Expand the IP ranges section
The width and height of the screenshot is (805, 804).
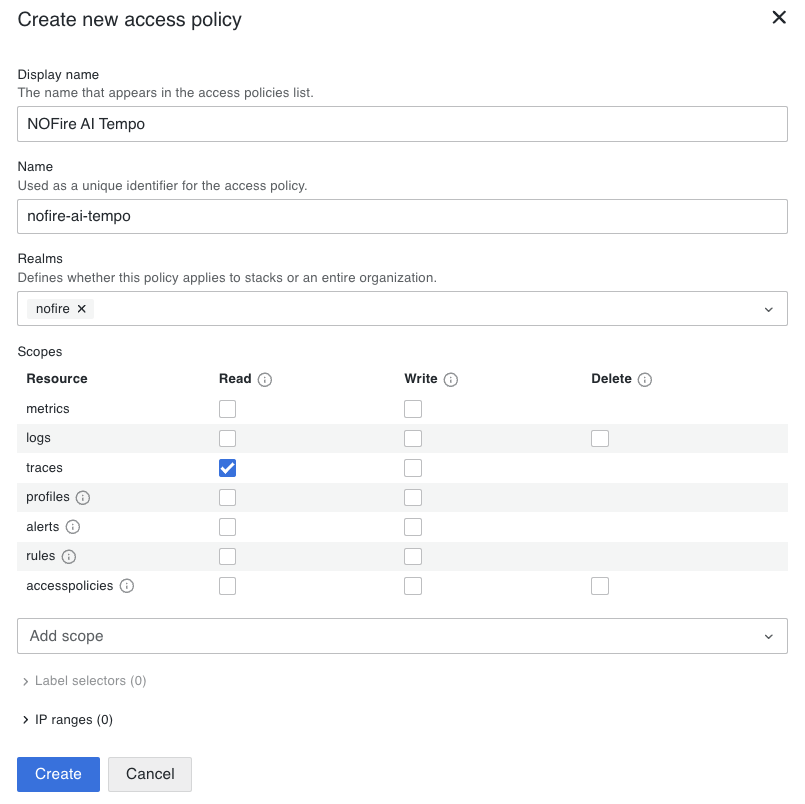click(x=68, y=720)
